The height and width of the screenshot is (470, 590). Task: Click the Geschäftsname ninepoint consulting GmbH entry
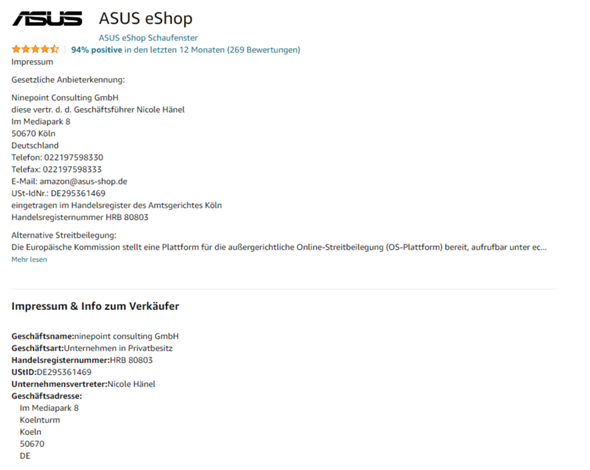(x=95, y=336)
